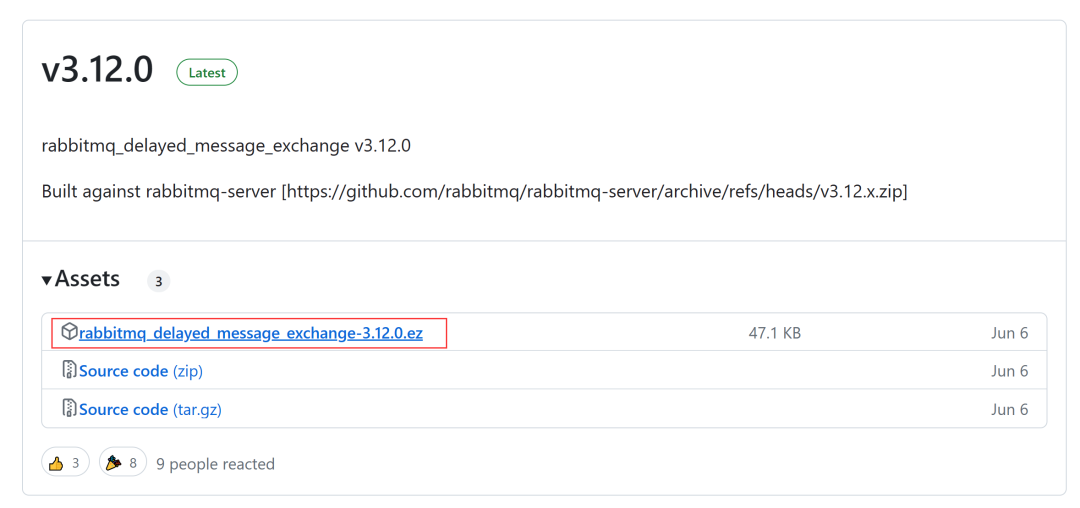Click the "9 people reacted" text
The width and height of the screenshot is (1080, 508).
pyautogui.click(x=215, y=464)
